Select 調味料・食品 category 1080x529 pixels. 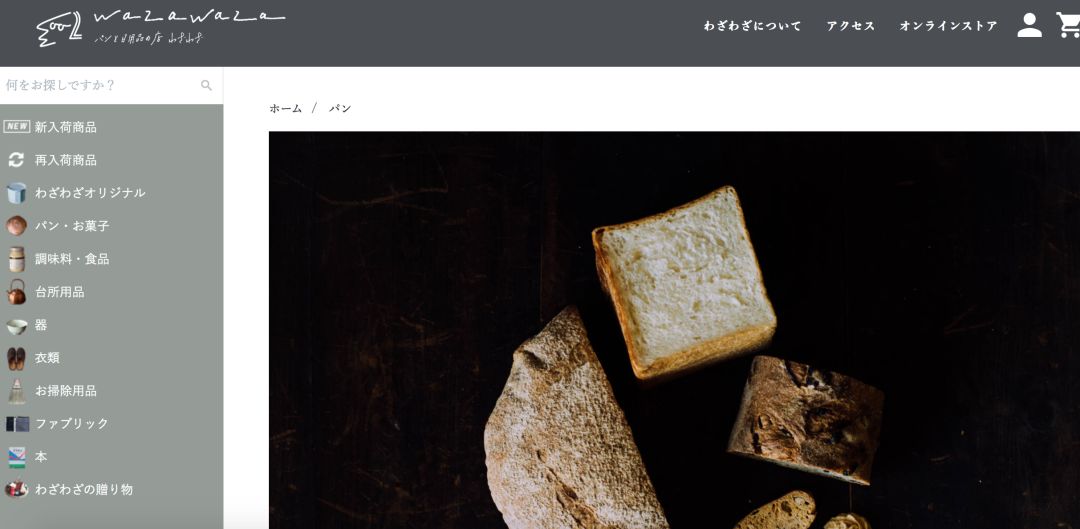(x=72, y=259)
